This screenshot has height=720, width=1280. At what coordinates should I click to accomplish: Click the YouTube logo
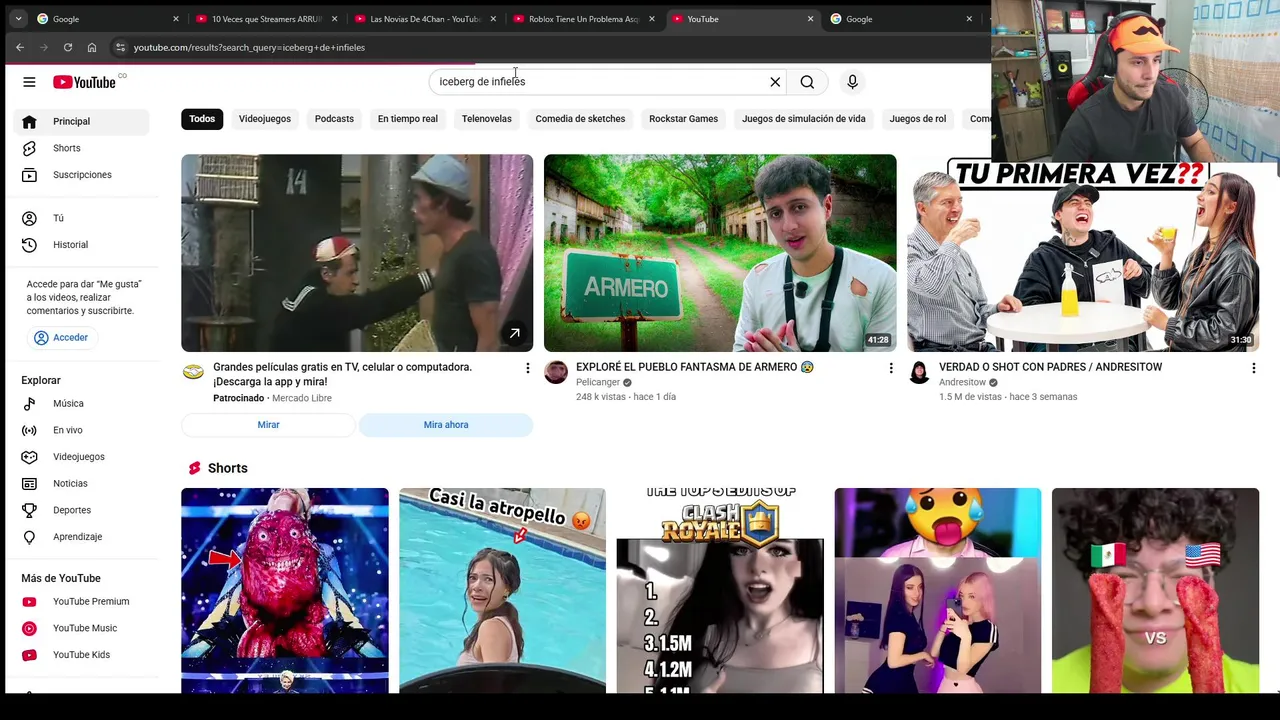pos(85,82)
